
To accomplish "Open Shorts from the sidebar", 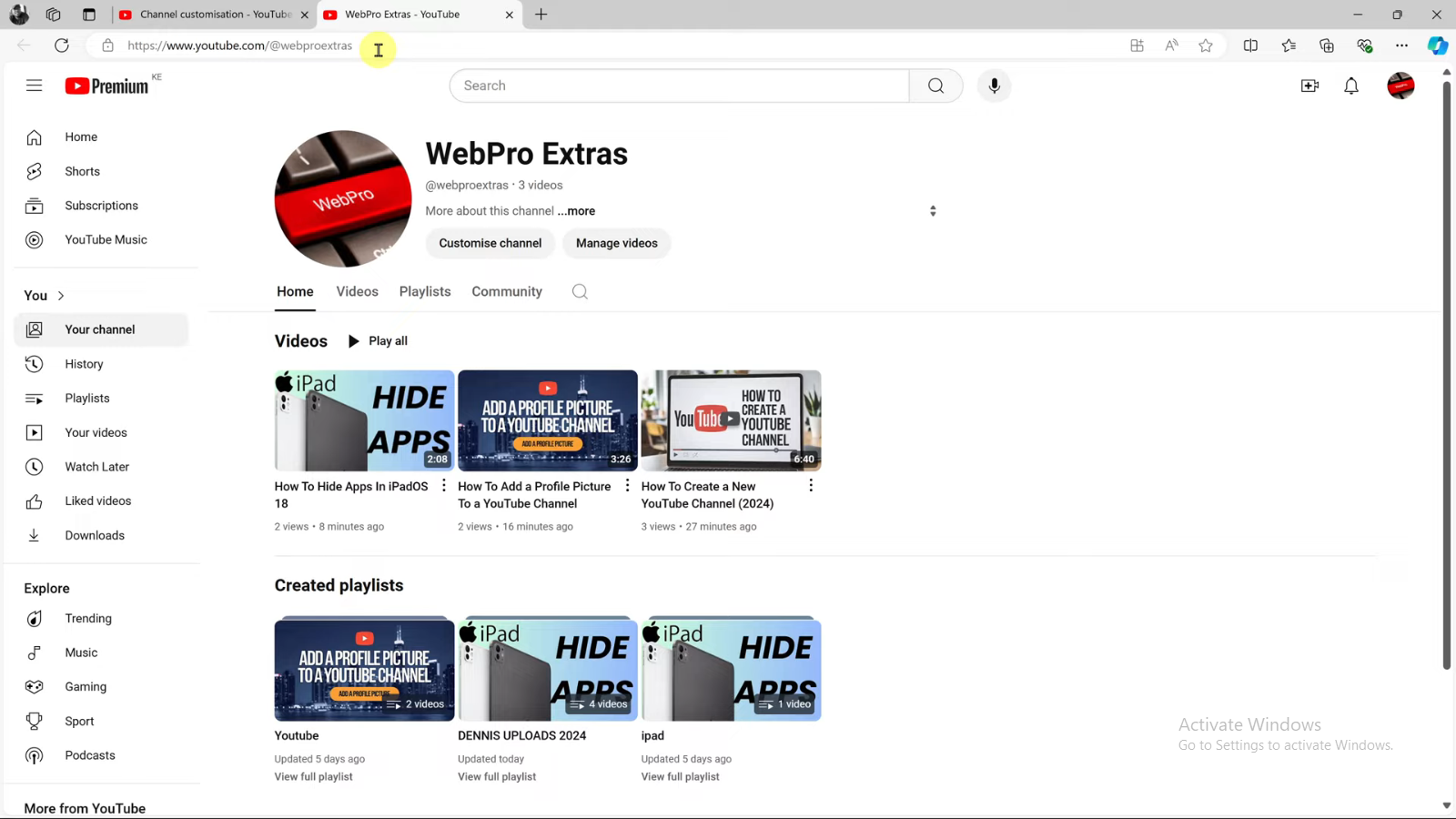I will (101, 171).
